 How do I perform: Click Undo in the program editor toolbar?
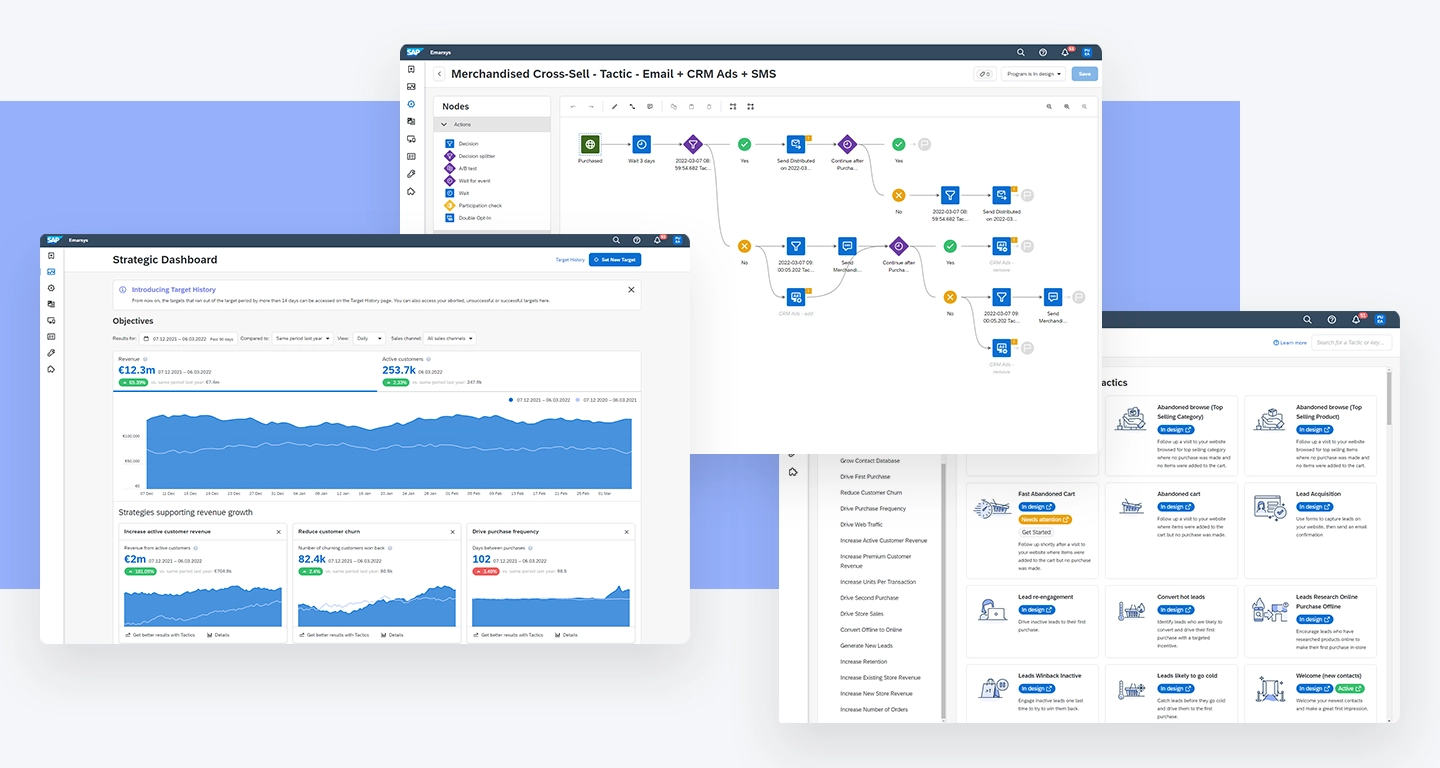click(573, 106)
